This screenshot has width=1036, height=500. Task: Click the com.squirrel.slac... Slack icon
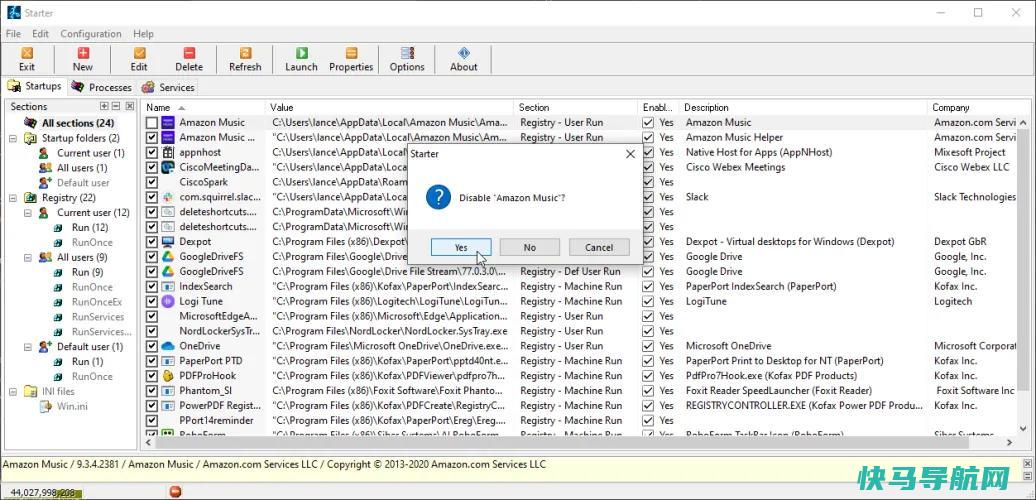coord(168,197)
